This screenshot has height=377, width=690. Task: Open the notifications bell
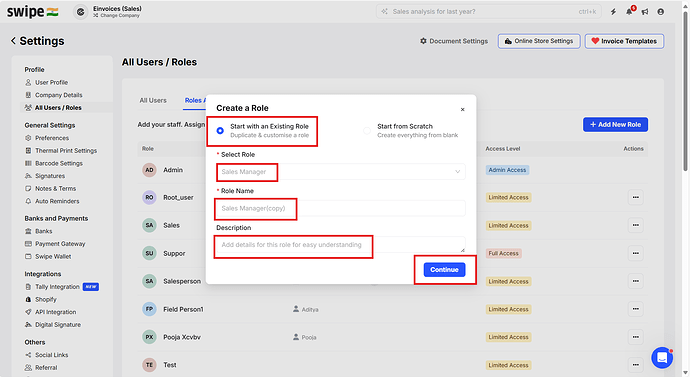(x=629, y=12)
